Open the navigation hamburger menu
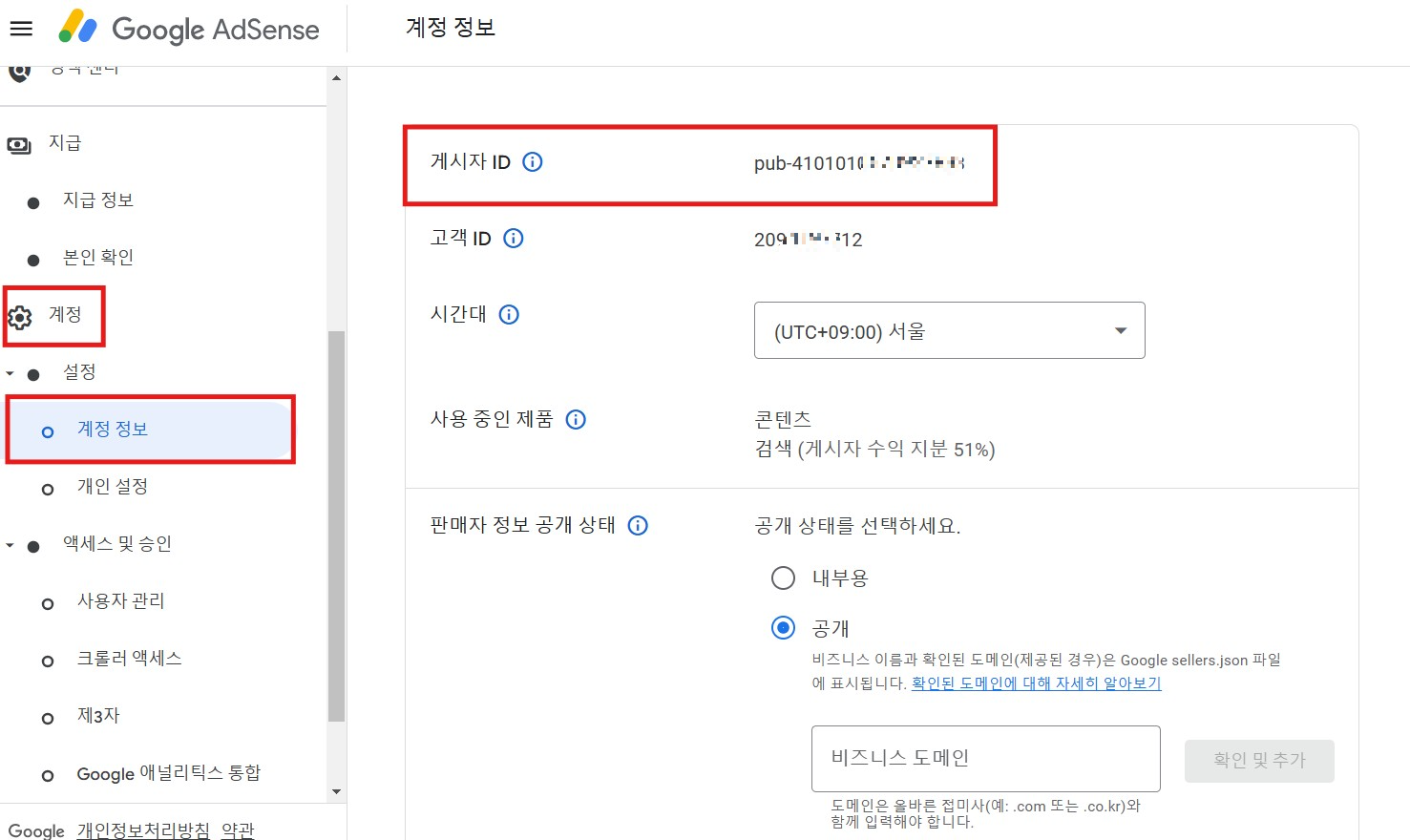The height and width of the screenshot is (840, 1410). (x=22, y=28)
